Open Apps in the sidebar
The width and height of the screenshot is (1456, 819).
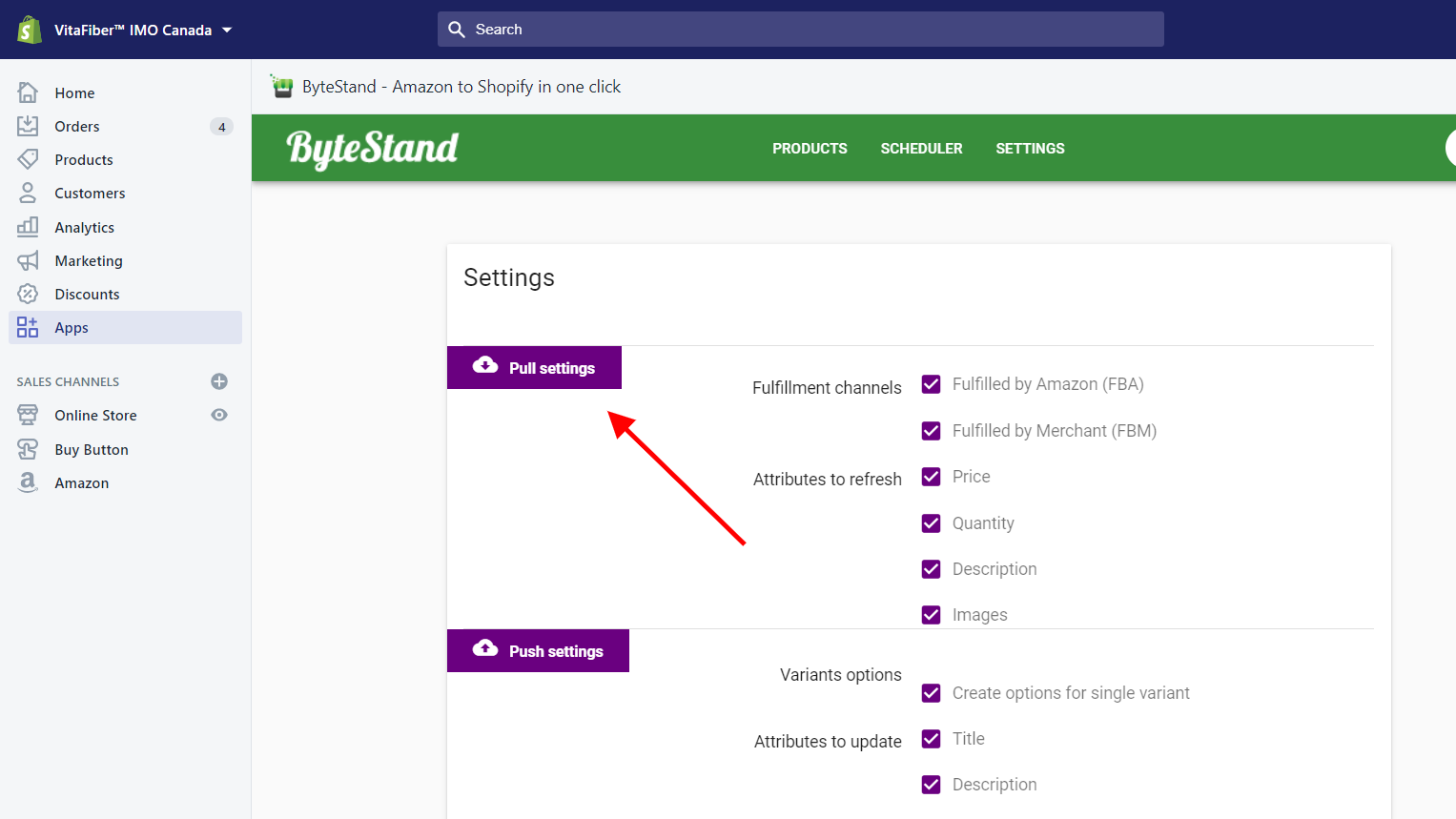[x=125, y=327]
